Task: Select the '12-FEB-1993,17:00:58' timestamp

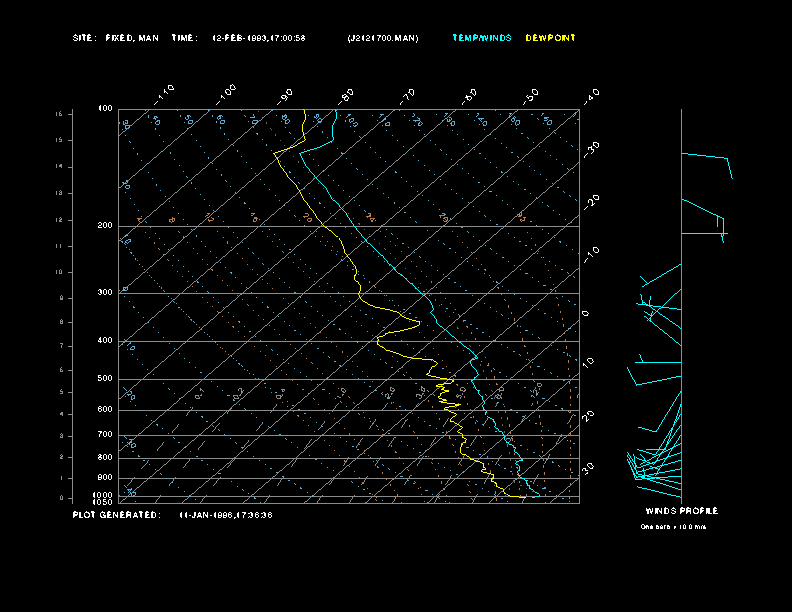Action: tap(259, 38)
